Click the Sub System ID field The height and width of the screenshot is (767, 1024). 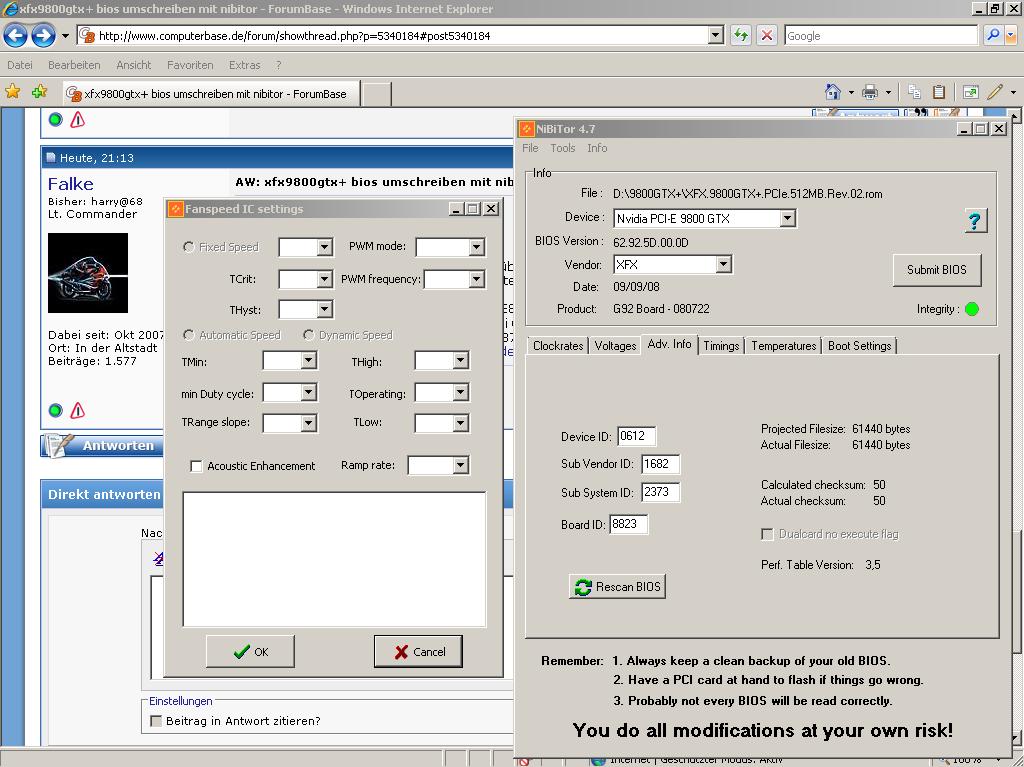coord(660,492)
